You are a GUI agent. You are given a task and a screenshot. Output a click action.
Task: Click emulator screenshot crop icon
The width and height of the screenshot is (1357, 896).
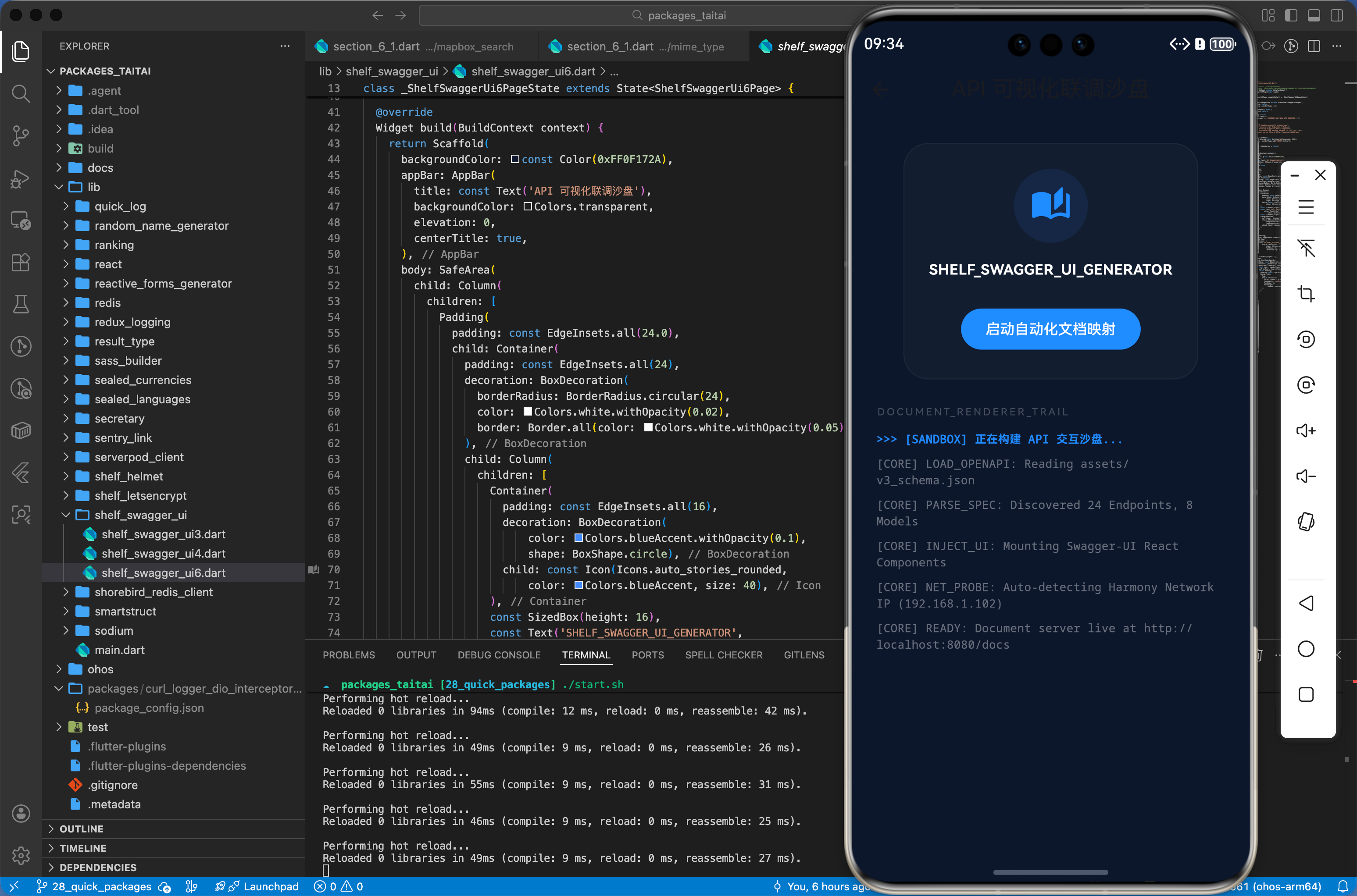pyautogui.click(x=1306, y=294)
